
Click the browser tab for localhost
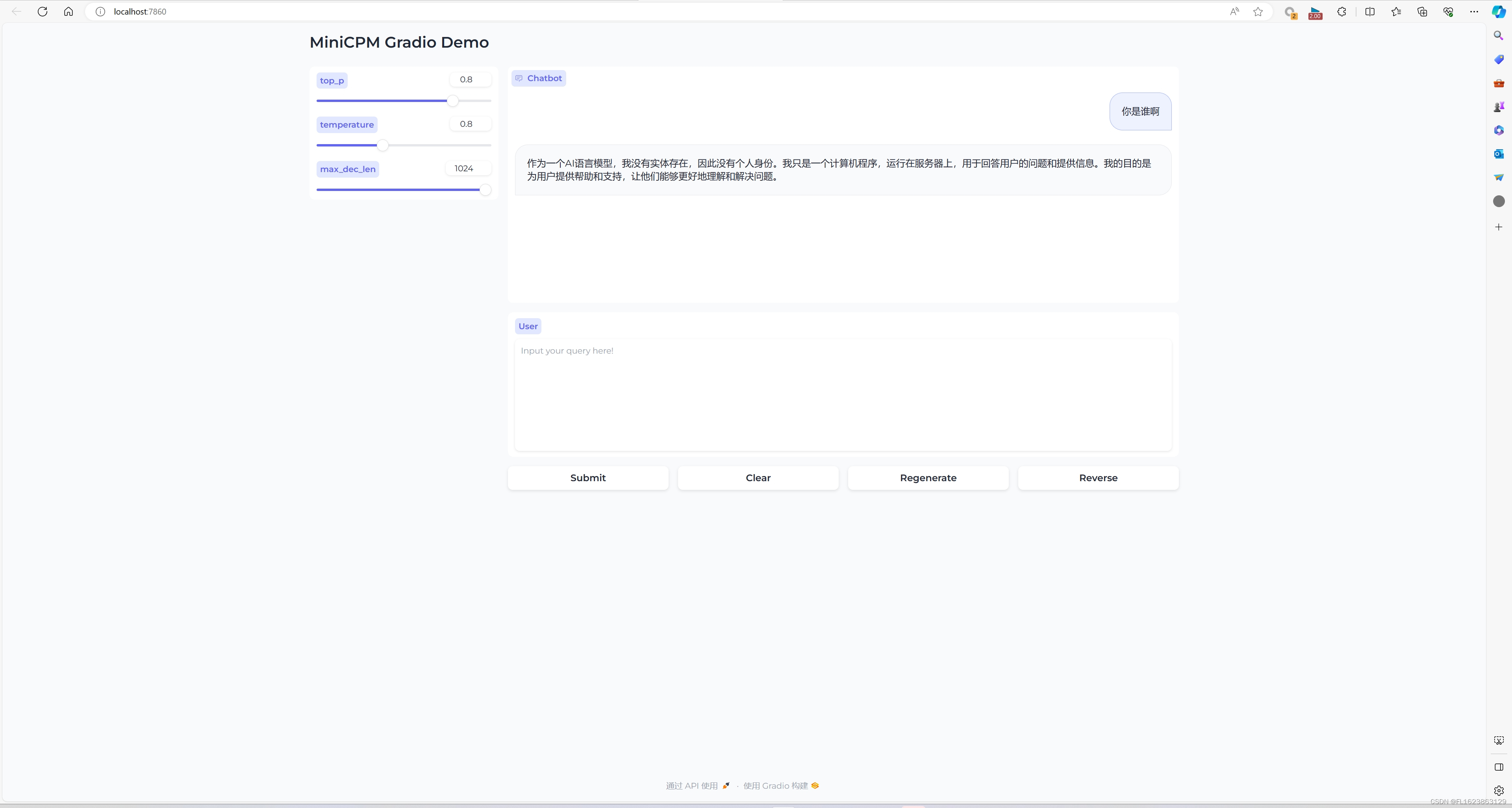(x=140, y=11)
